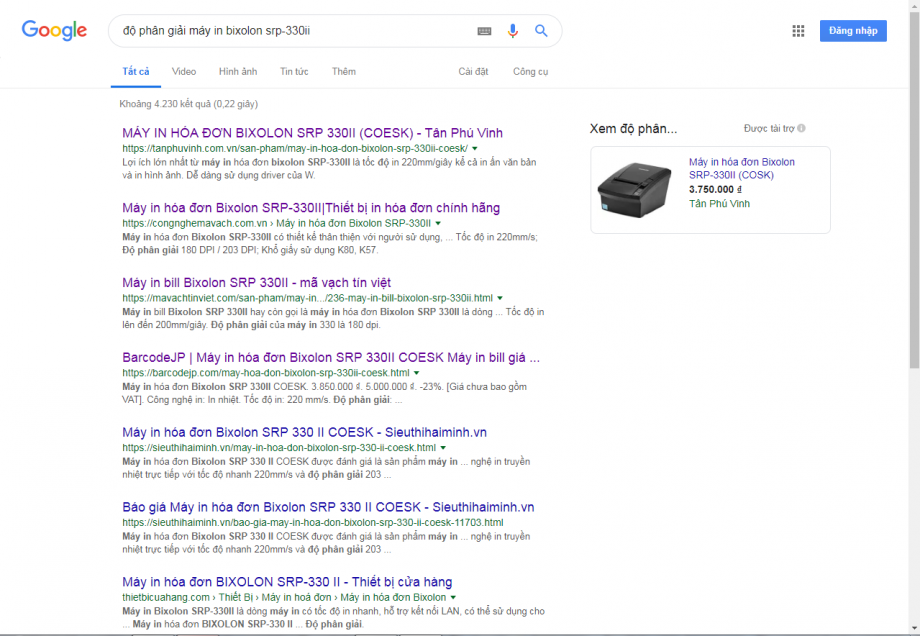Click Tân Phú Vinh seller name in ad

tap(719, 204)
